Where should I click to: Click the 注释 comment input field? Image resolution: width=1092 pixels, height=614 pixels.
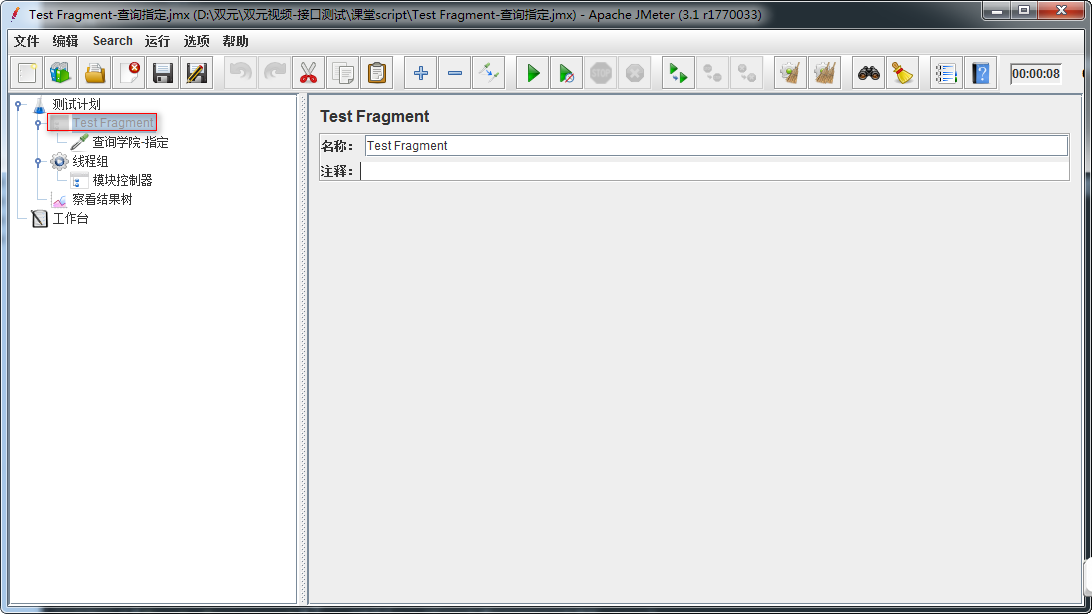click(714, 171)
